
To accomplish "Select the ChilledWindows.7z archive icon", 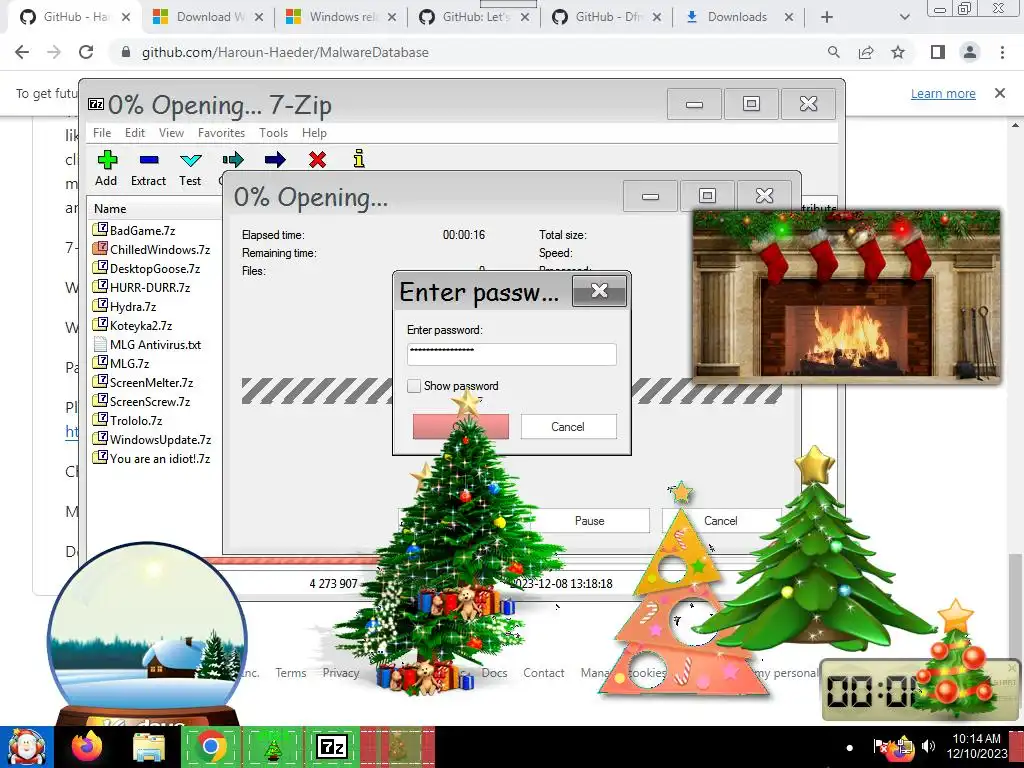I will coord(100,248).
